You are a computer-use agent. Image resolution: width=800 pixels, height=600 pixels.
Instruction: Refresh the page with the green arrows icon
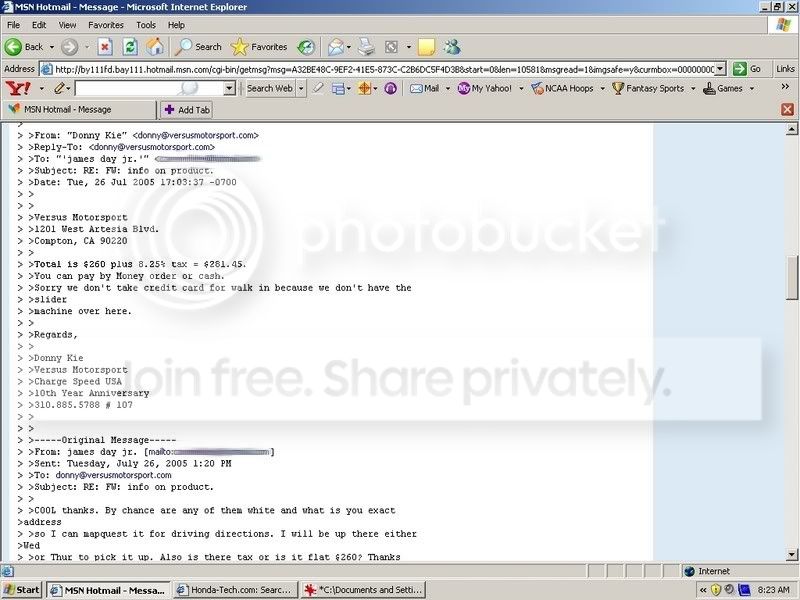point(130,47)
